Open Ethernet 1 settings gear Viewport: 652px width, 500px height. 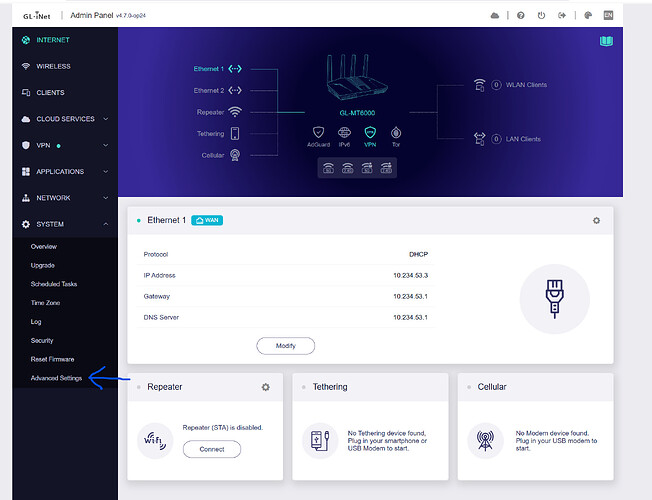coord(597,220)
